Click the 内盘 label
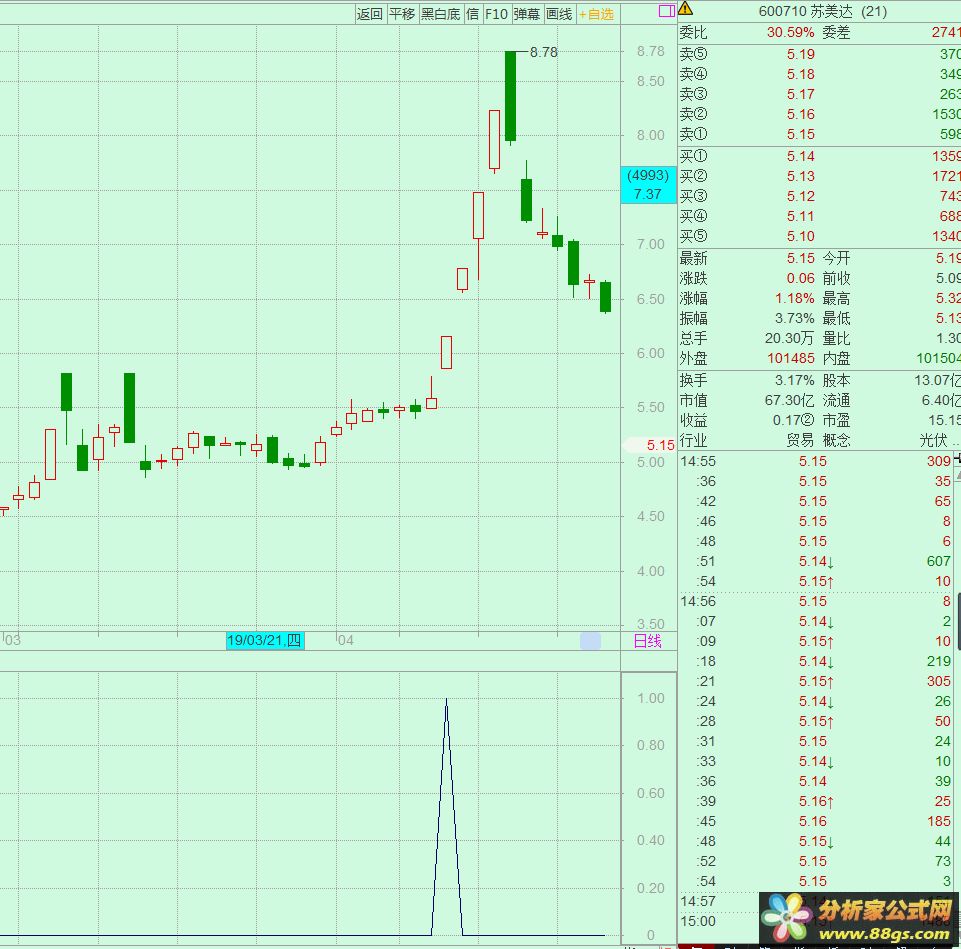961x949 pixels. pyautogui.click(x=837, y=358)
